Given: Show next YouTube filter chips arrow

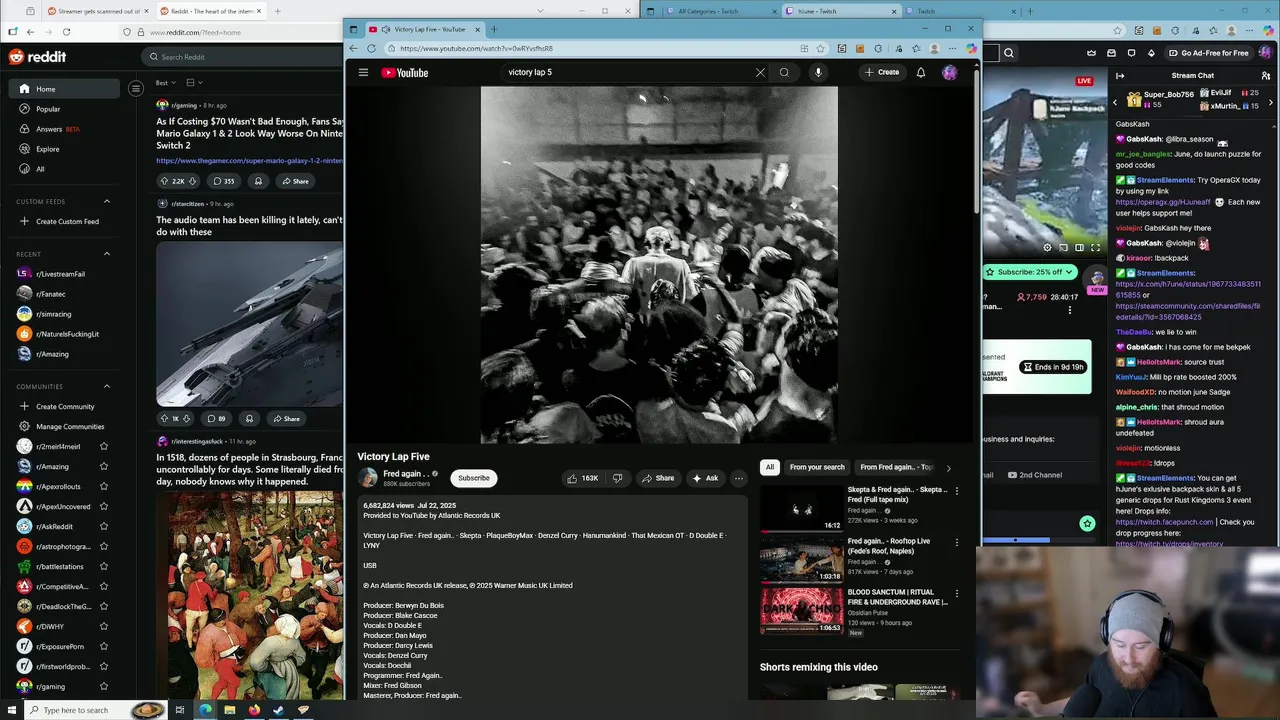Looking at the screenshot, I should pyautogui.click(x=949, y=468).
